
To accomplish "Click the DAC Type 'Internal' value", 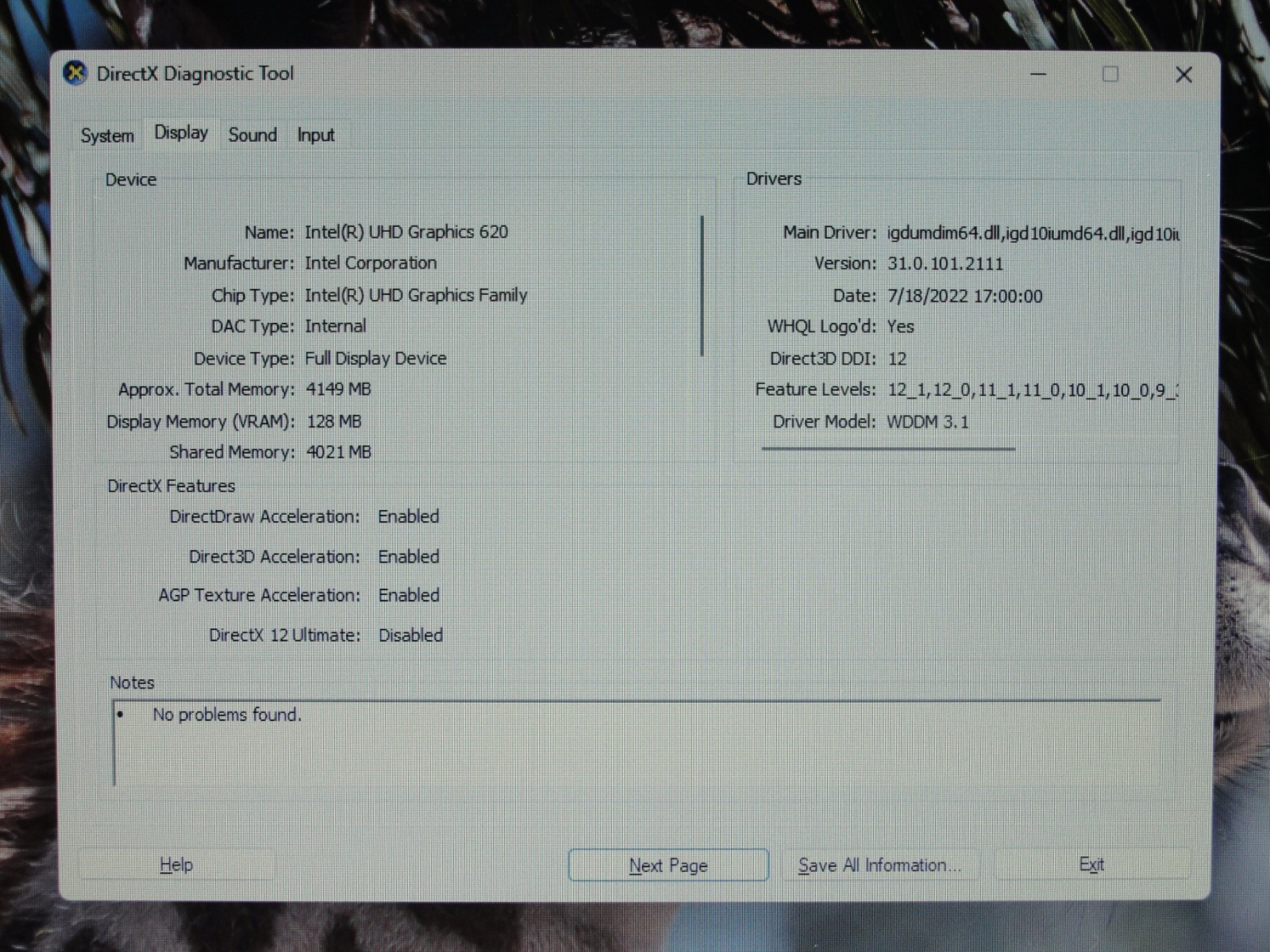I will click(x=336, y=326).
